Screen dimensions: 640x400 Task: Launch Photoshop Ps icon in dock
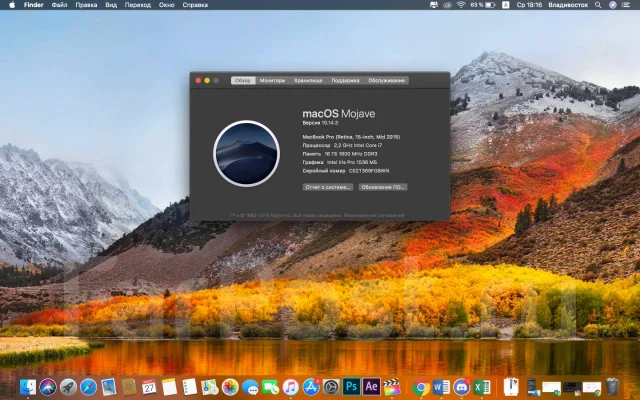(351, 387)
